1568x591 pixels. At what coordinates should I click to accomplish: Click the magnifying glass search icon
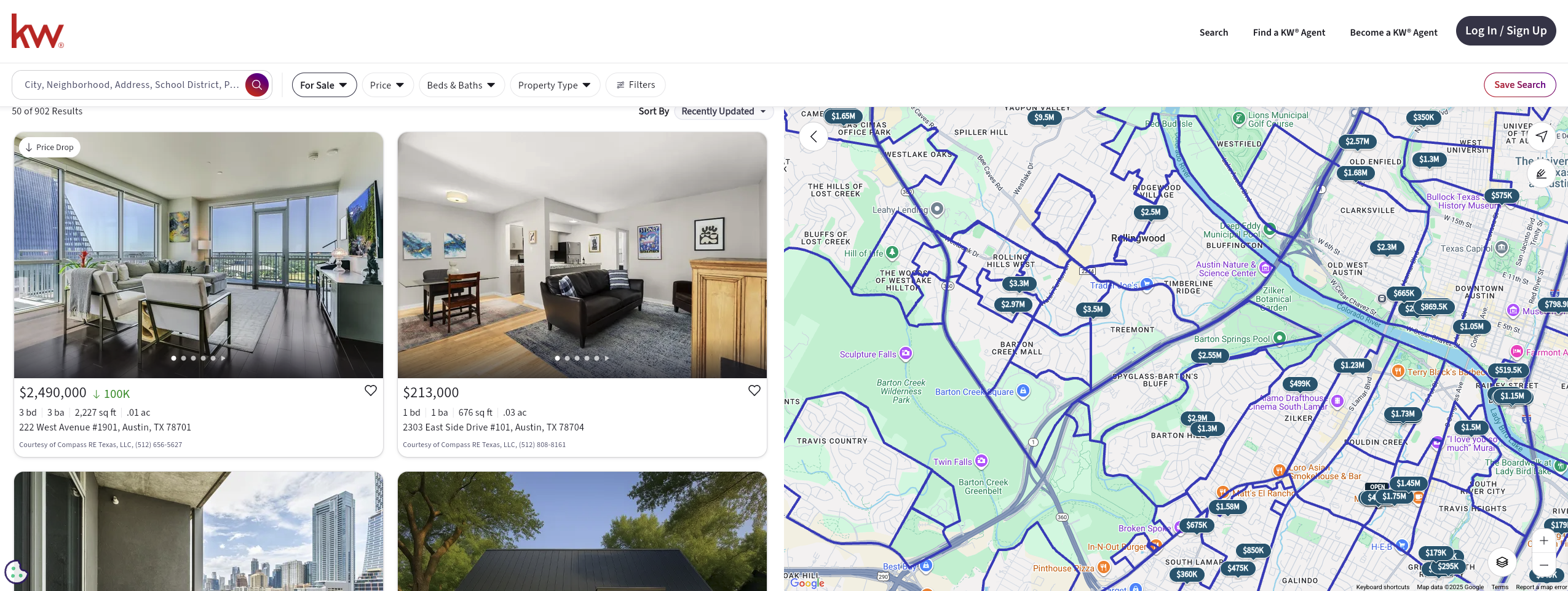tap(257, 85)
